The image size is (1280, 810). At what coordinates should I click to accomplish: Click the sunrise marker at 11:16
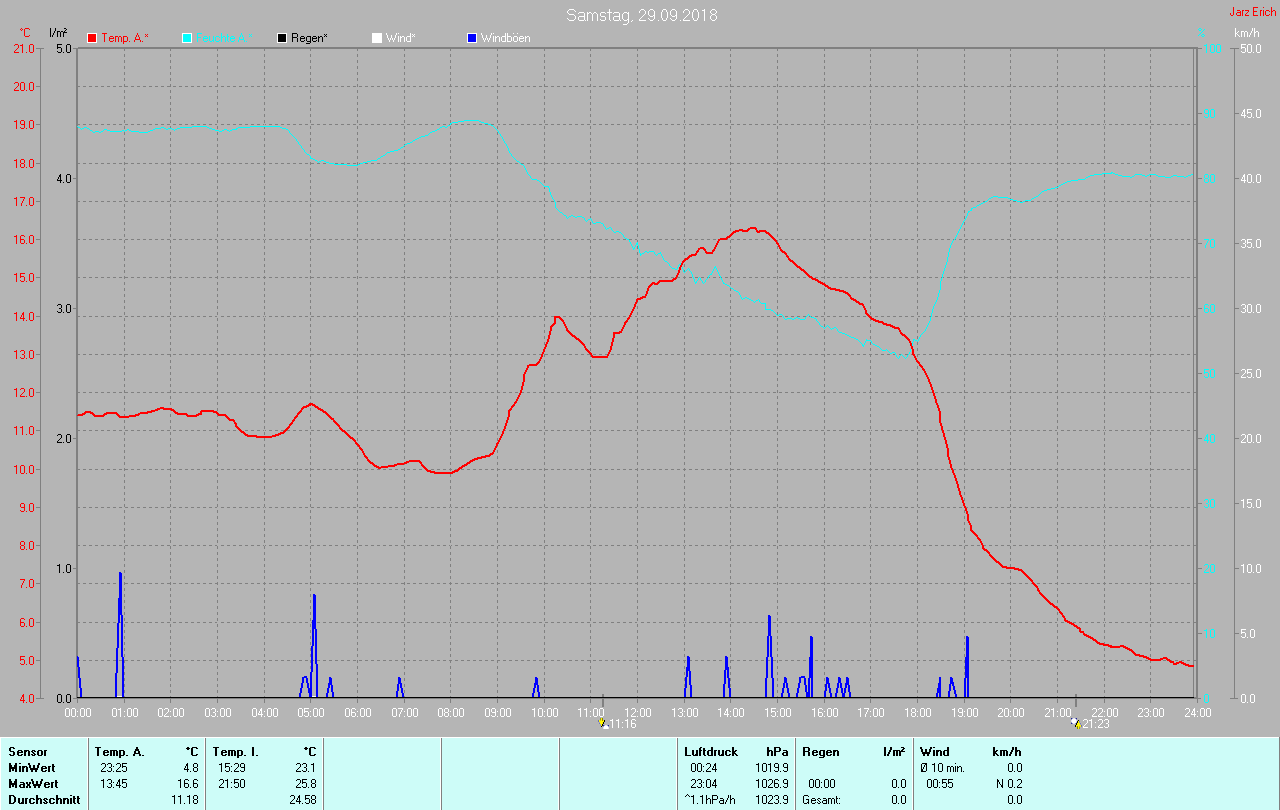[603, 722]
